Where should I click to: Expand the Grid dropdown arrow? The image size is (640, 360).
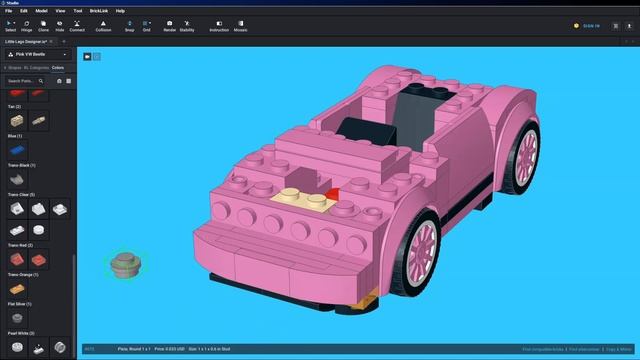(x=150, y=23)
